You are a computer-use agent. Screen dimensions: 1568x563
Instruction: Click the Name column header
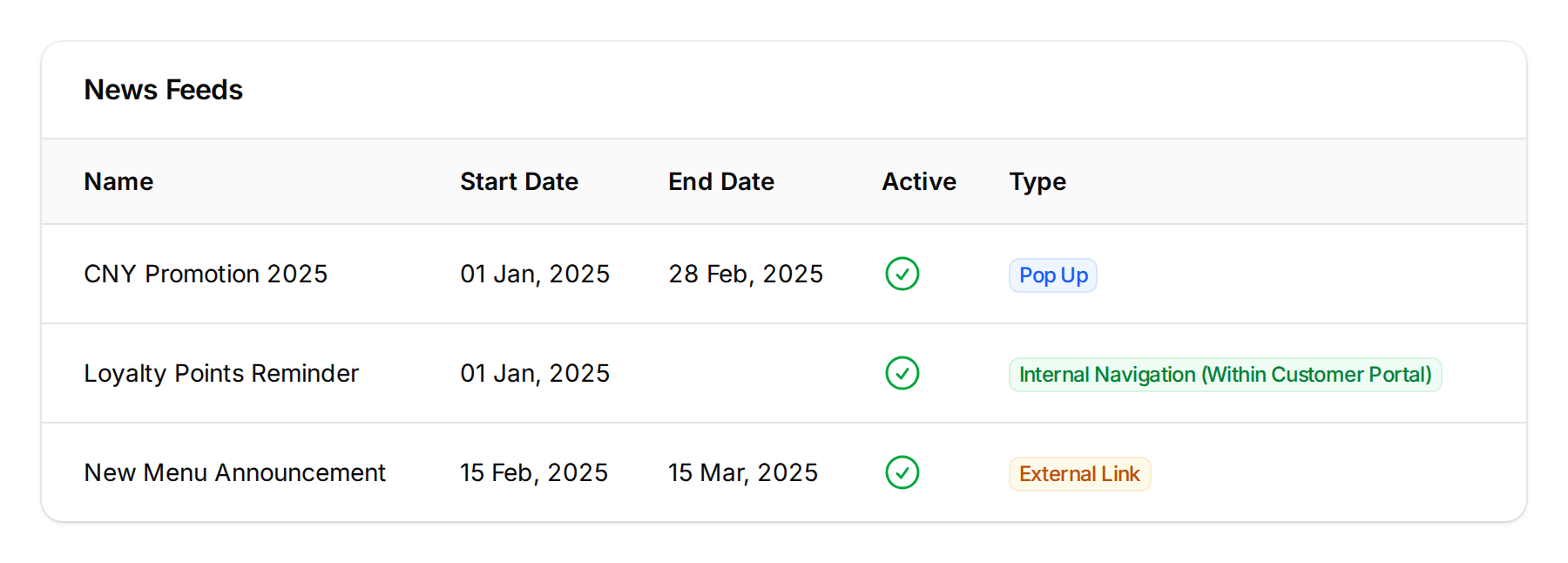point(118,181)
